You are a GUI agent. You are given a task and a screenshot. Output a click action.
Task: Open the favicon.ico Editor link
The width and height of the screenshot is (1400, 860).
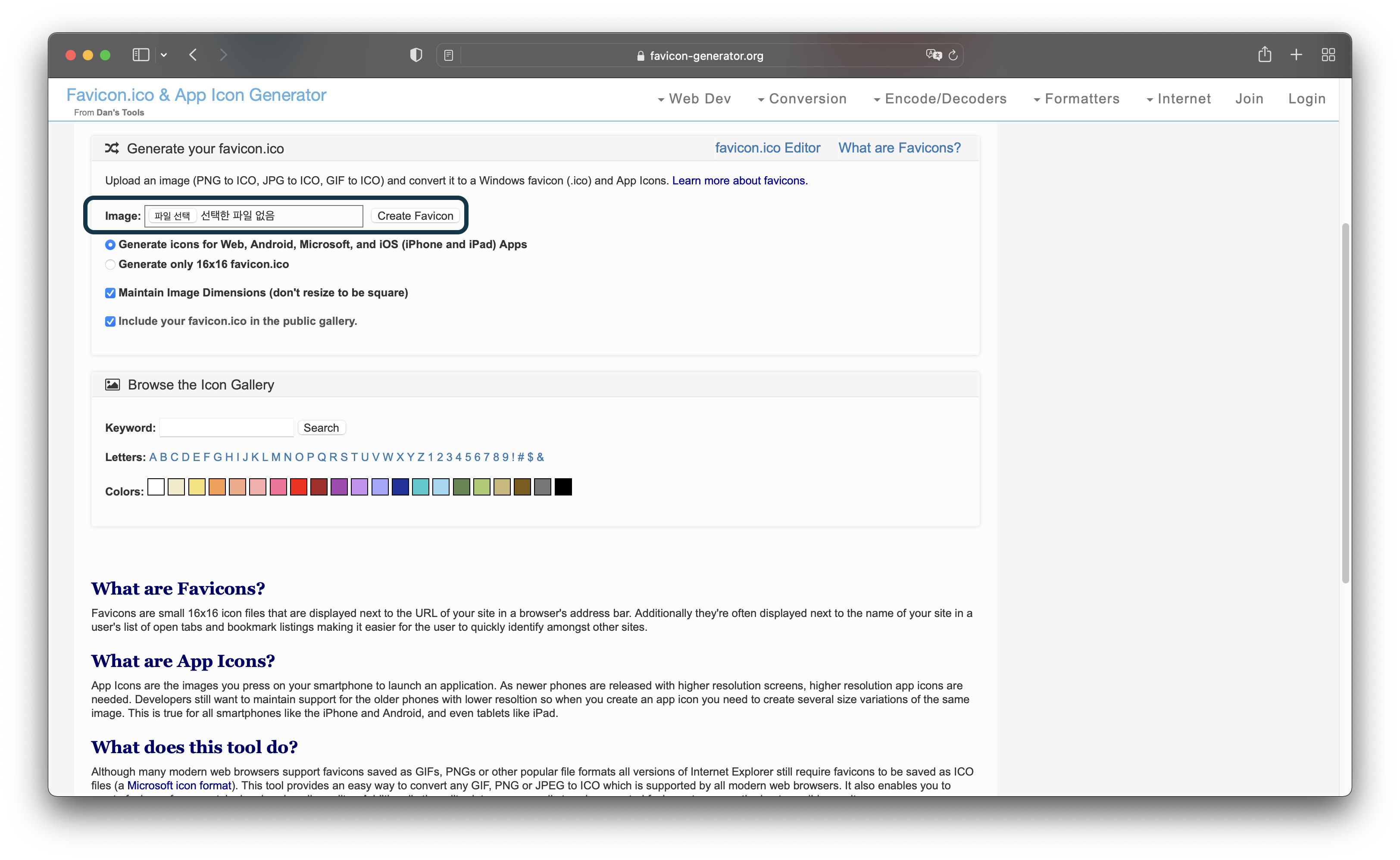(767, 148)
